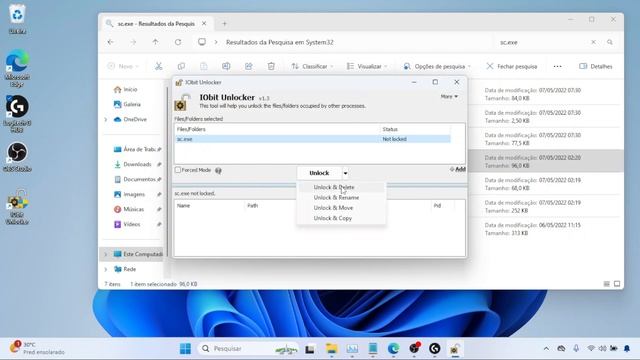The height and width of the screenshot is (360, 640).
Task: Click Add in IObit Unlocker
Action: tap(458, 169)
